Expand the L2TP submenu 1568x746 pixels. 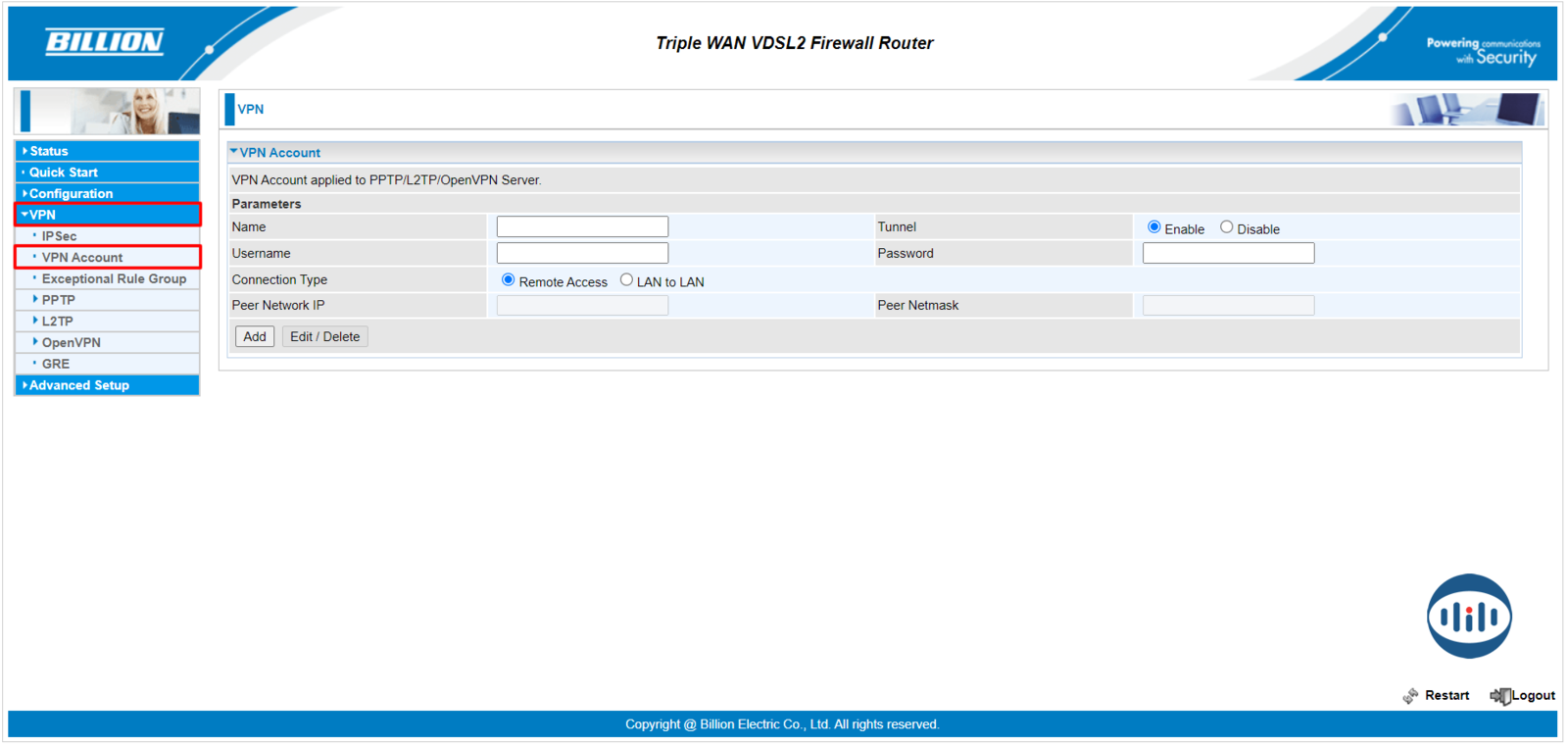click(x=57, y=322)
